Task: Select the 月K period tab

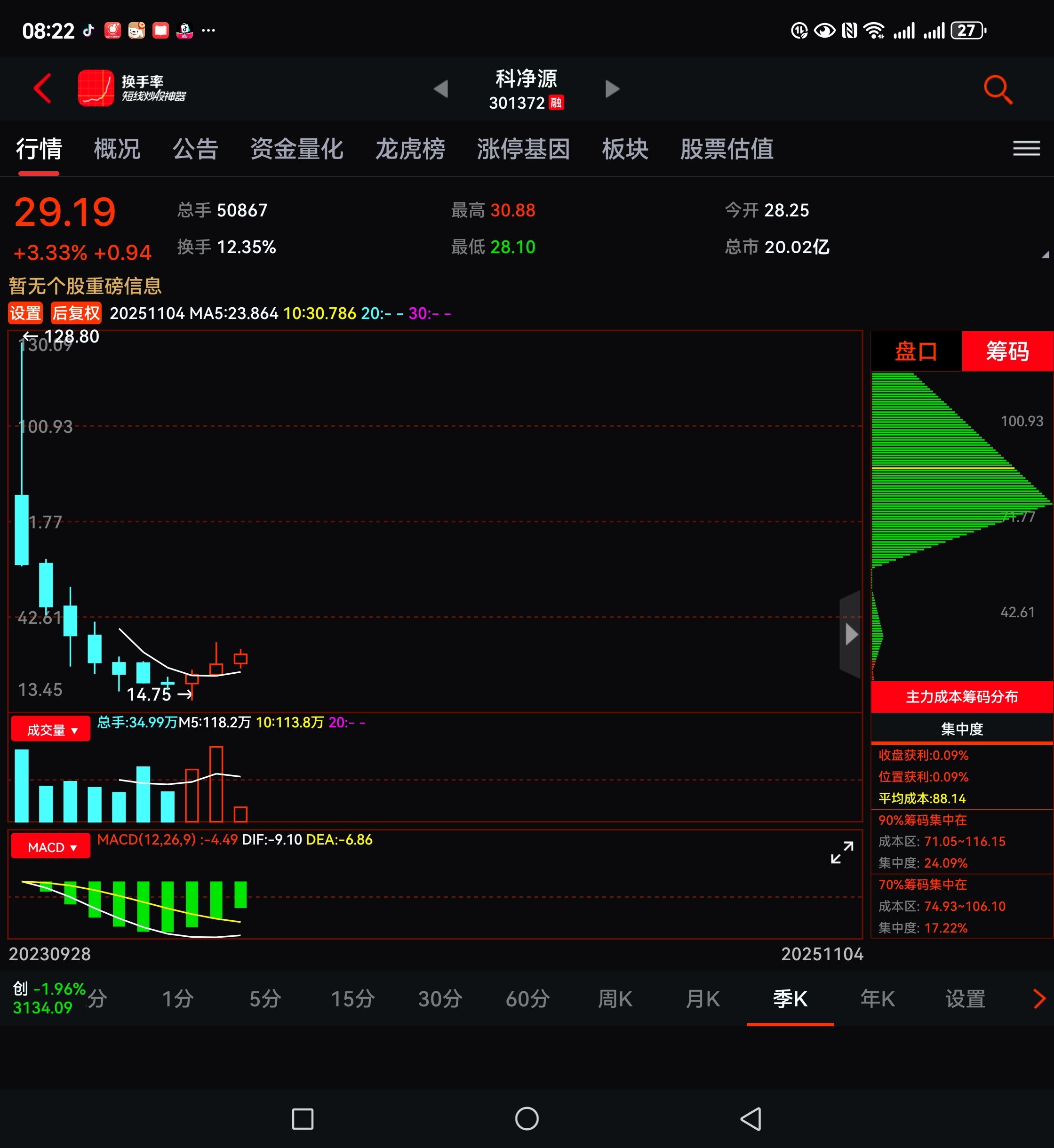Action: point(703,999)
